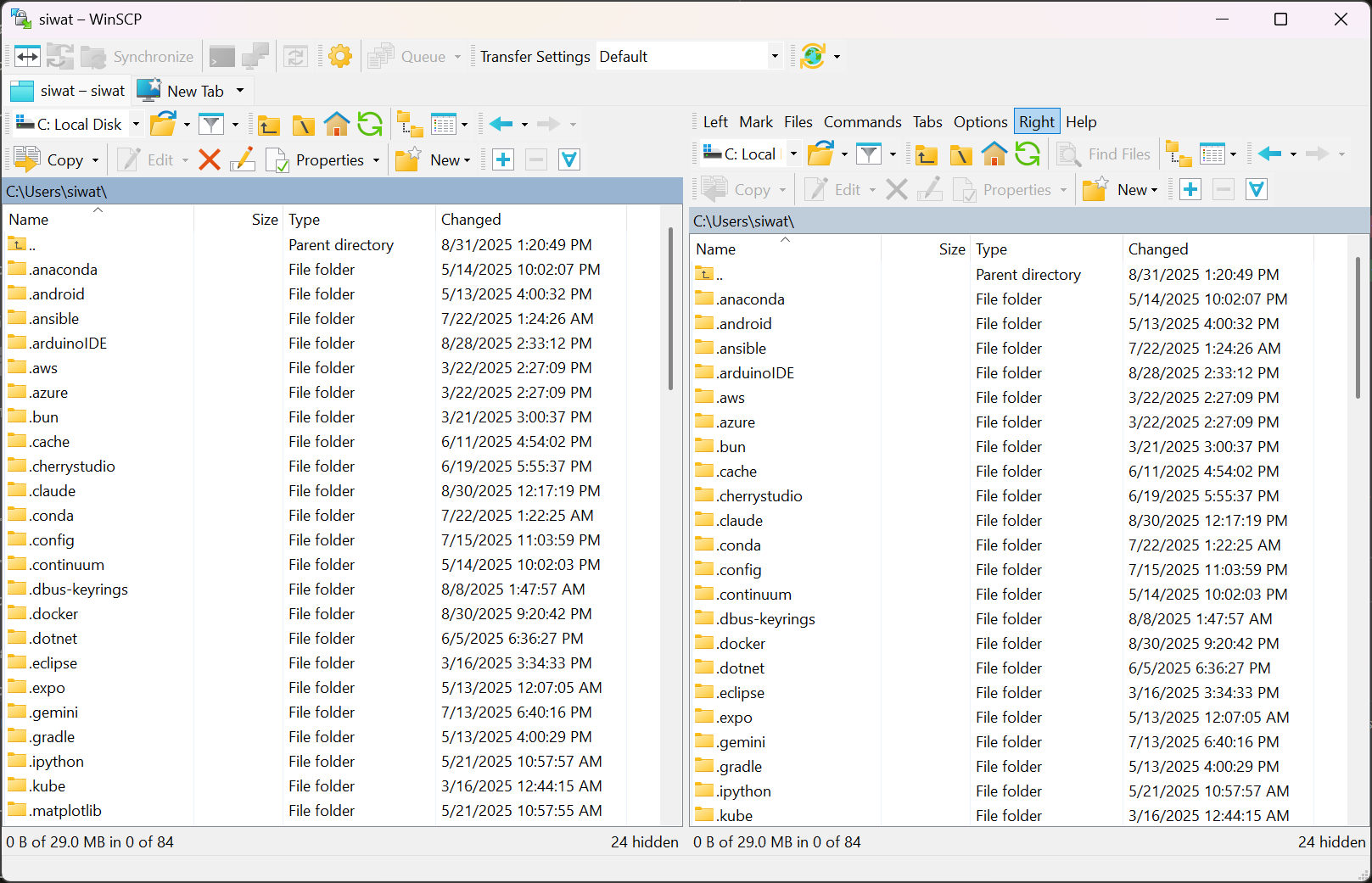Image resolution: width=1372 pixels, height=883 pixels.
Task: Open the Help menu
Action: pyautogui.click(x=1081, y=122)
